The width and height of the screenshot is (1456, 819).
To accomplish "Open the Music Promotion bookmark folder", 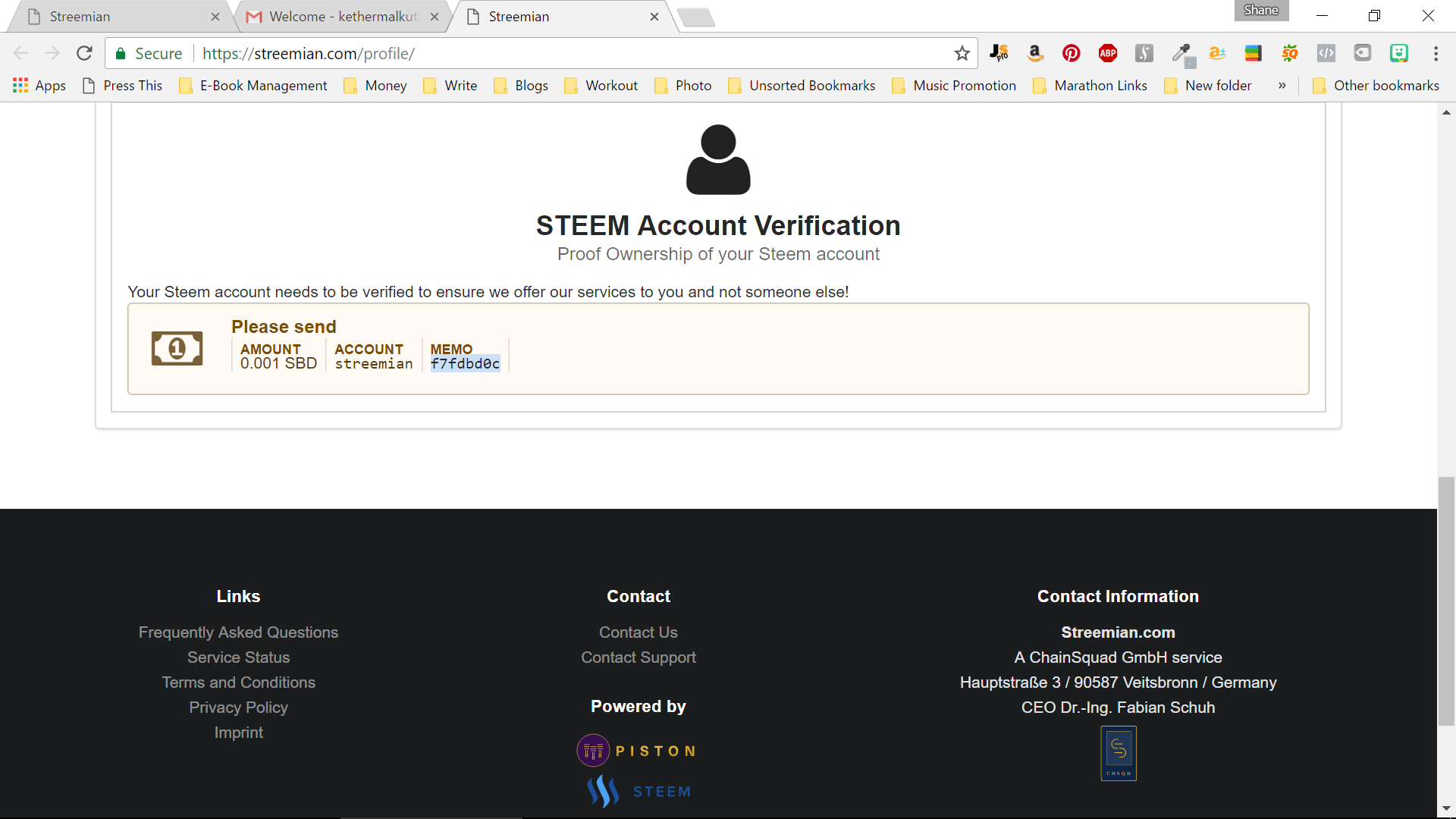I will [953, 86].
